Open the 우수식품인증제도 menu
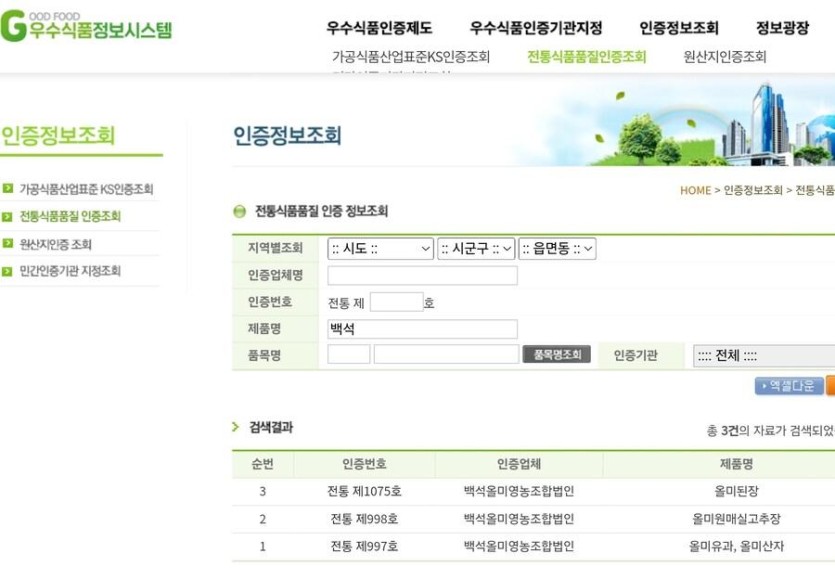This screenshot has height=579, width=835. (379, 28)
